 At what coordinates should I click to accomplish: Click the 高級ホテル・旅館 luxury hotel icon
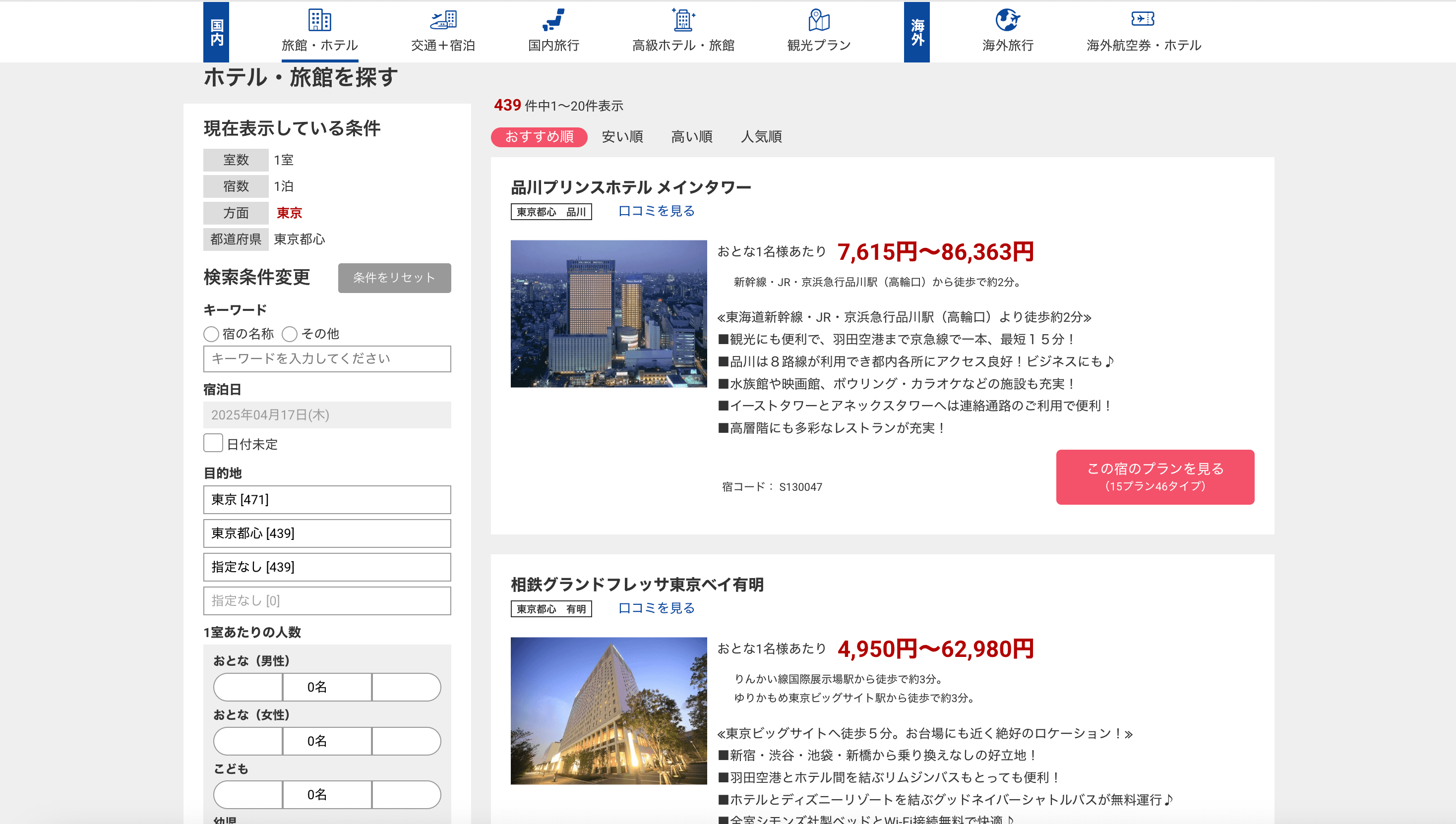(x=683, y=20)
